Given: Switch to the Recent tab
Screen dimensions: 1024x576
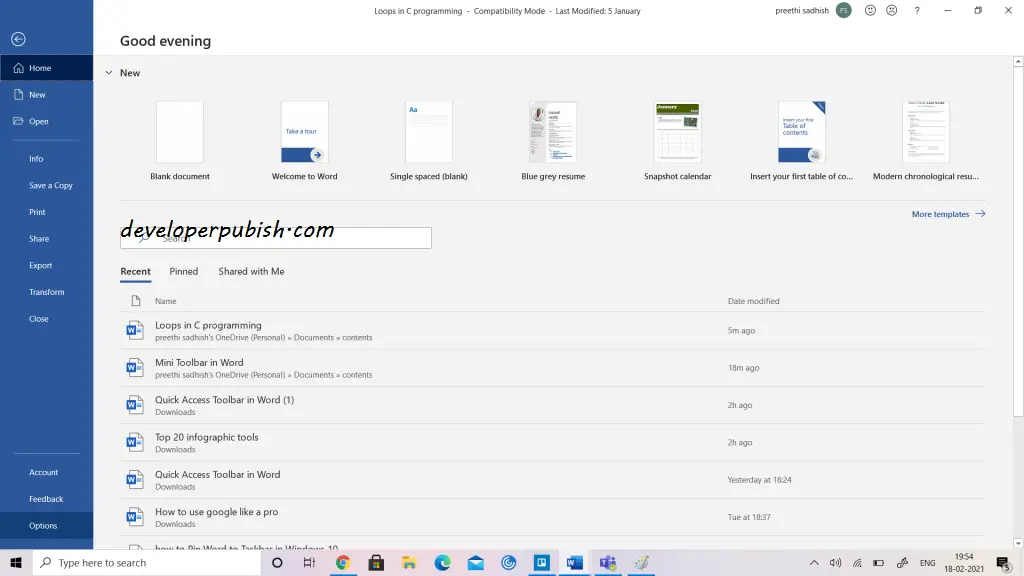Looking at the screenshot, I should (135, 272).
